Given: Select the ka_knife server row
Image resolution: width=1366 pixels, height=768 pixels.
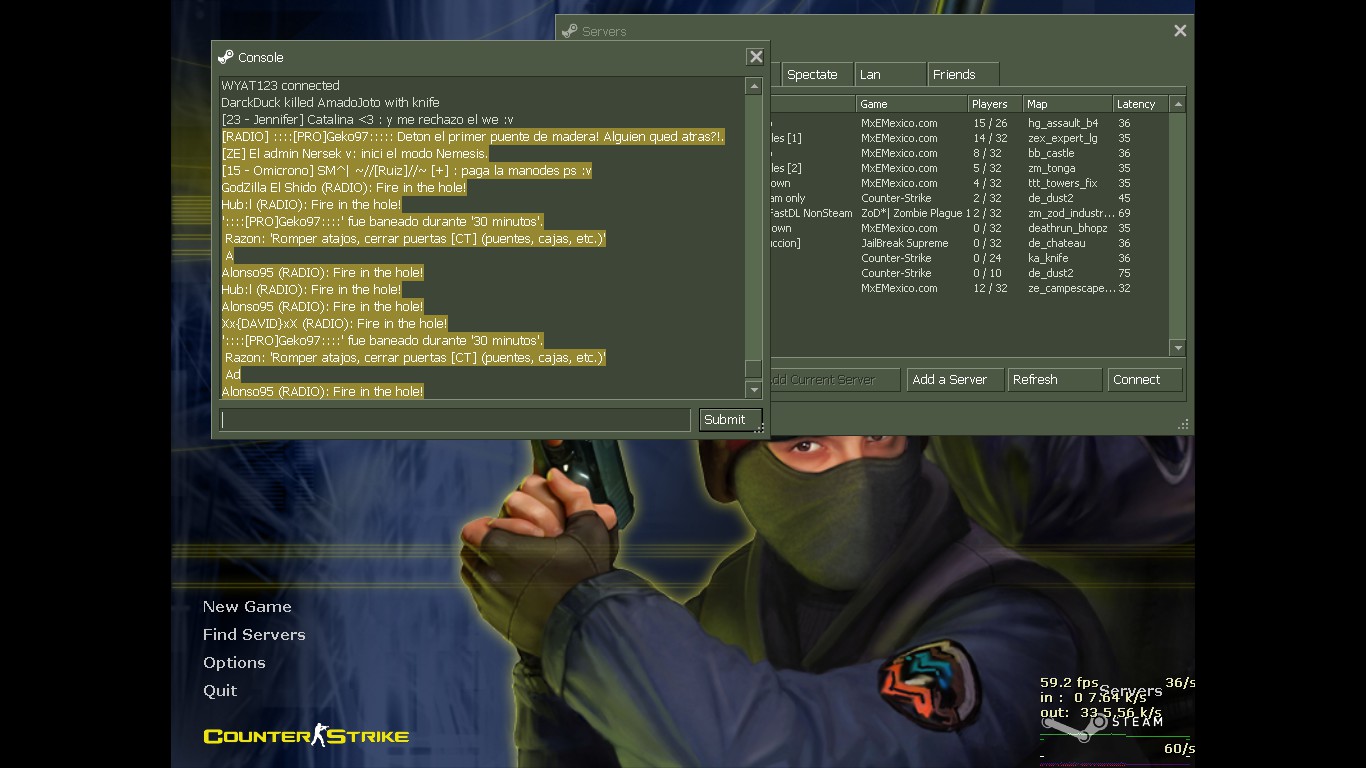Looking at the screenshot, I should (x=968, y=258).
